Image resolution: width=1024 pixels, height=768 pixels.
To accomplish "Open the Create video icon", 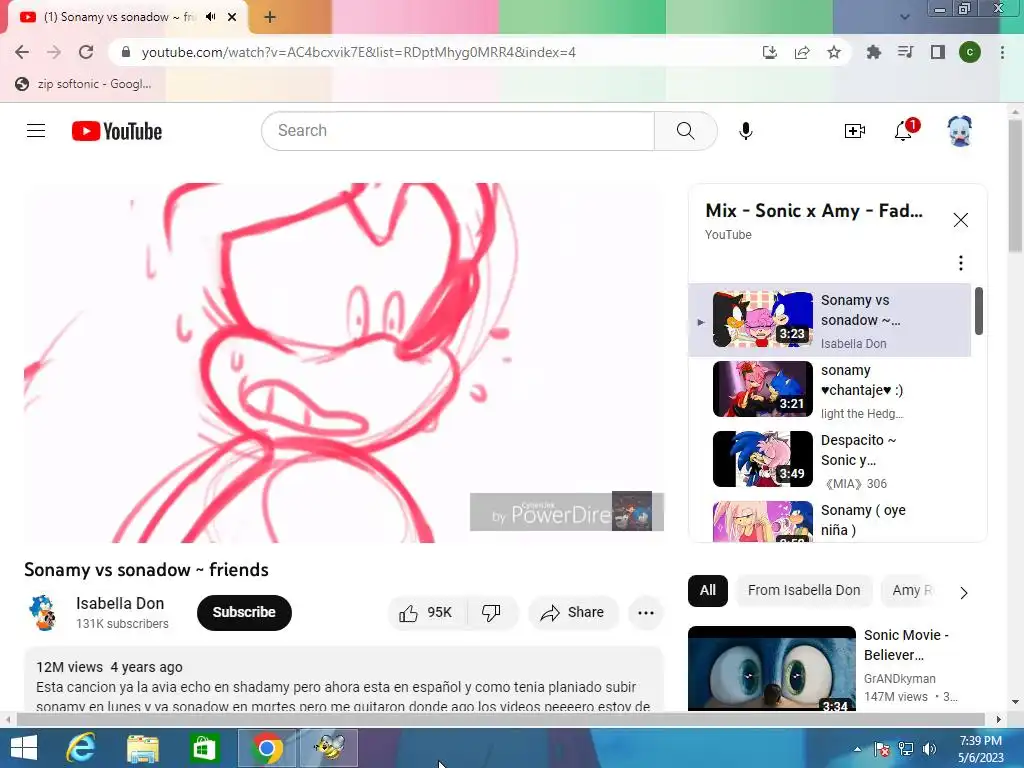I will 854,131.
